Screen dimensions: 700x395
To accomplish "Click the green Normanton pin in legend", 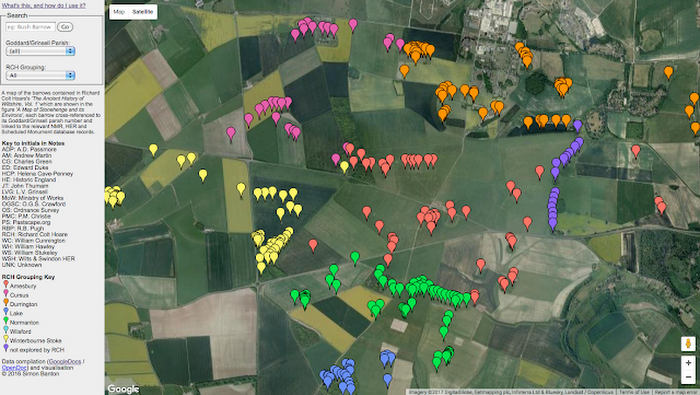I will [6, 320].
